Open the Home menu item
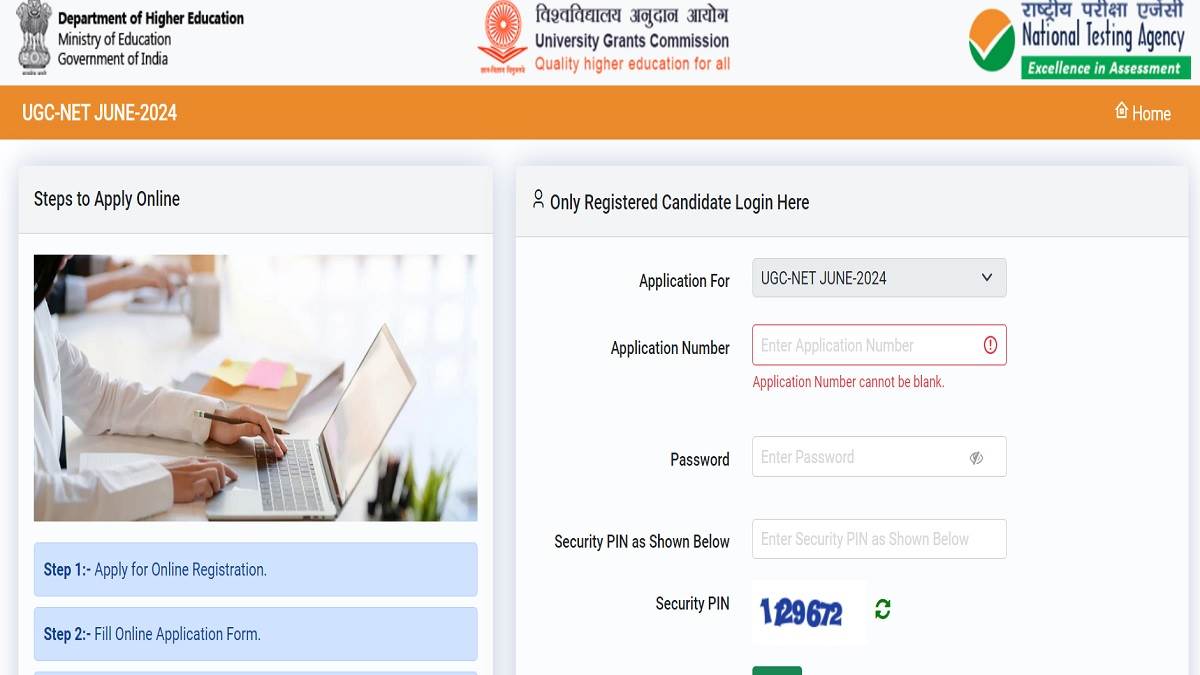 [1142, 112]
